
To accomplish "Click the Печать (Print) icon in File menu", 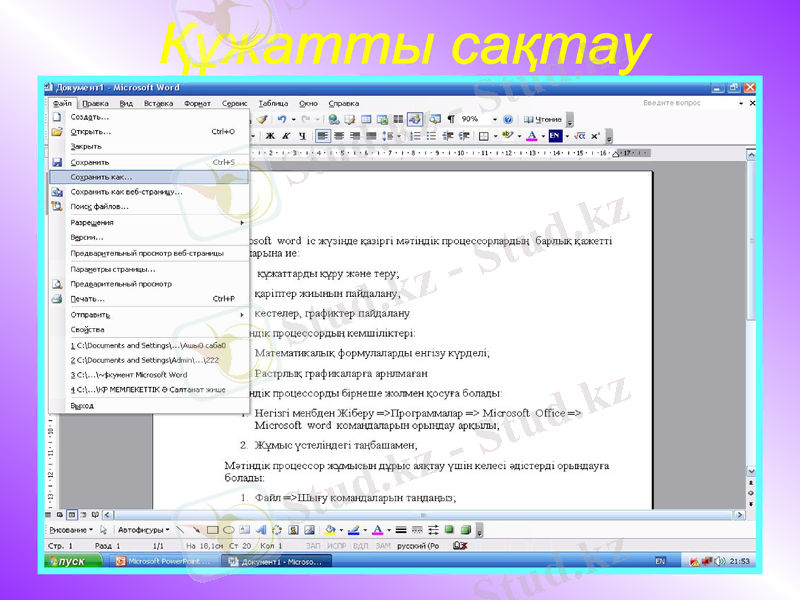I will 56,298.
